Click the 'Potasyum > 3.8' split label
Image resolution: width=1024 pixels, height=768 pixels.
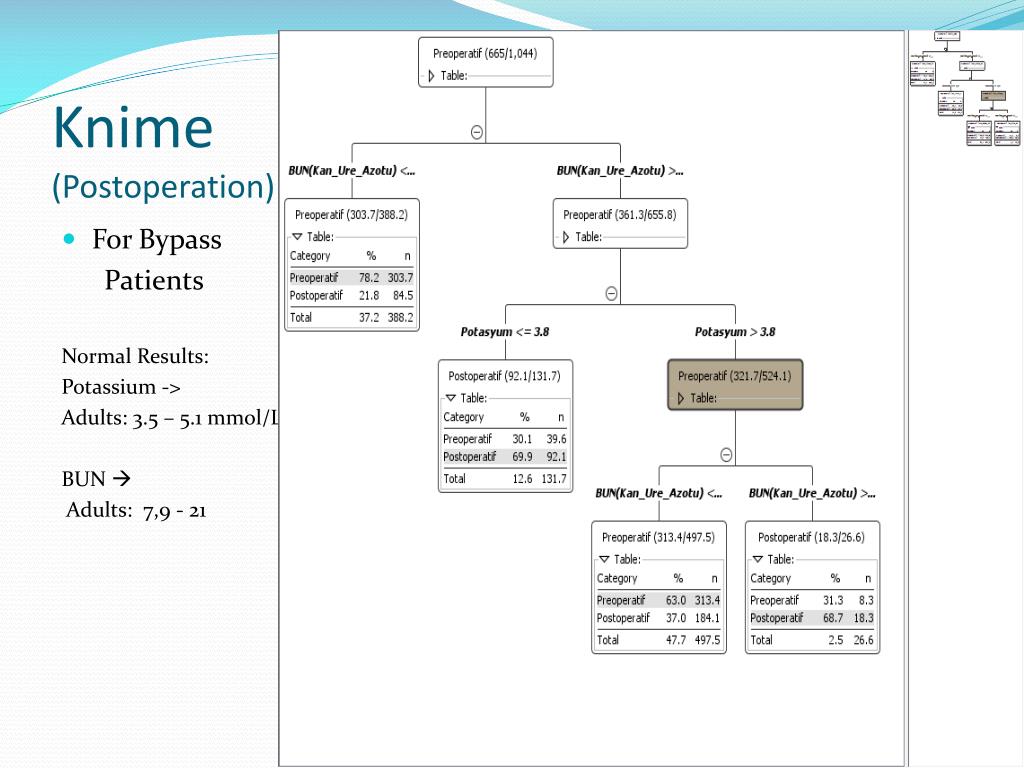click(735, 332)
